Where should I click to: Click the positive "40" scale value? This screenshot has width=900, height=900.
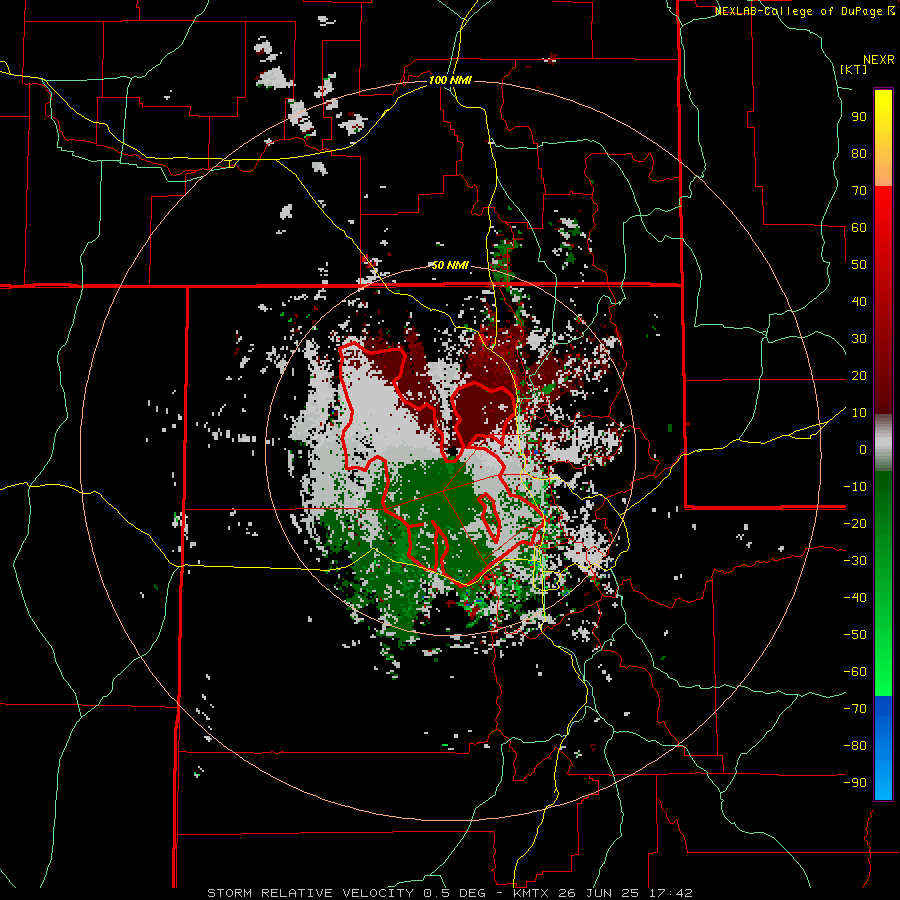[x=859, y=301]
